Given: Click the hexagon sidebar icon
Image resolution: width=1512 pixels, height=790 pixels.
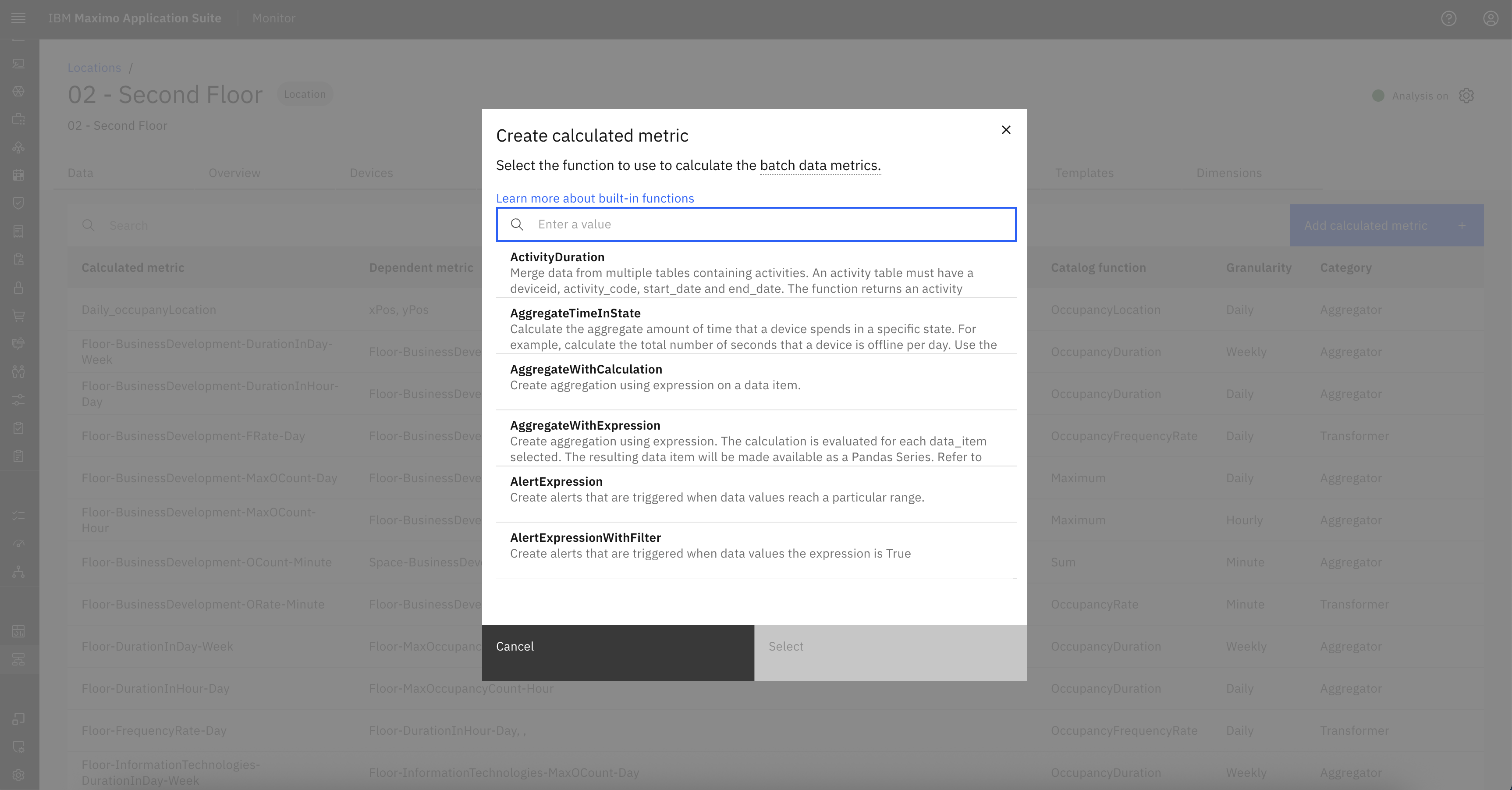Looking at the screenshot, I should point(18,91).
